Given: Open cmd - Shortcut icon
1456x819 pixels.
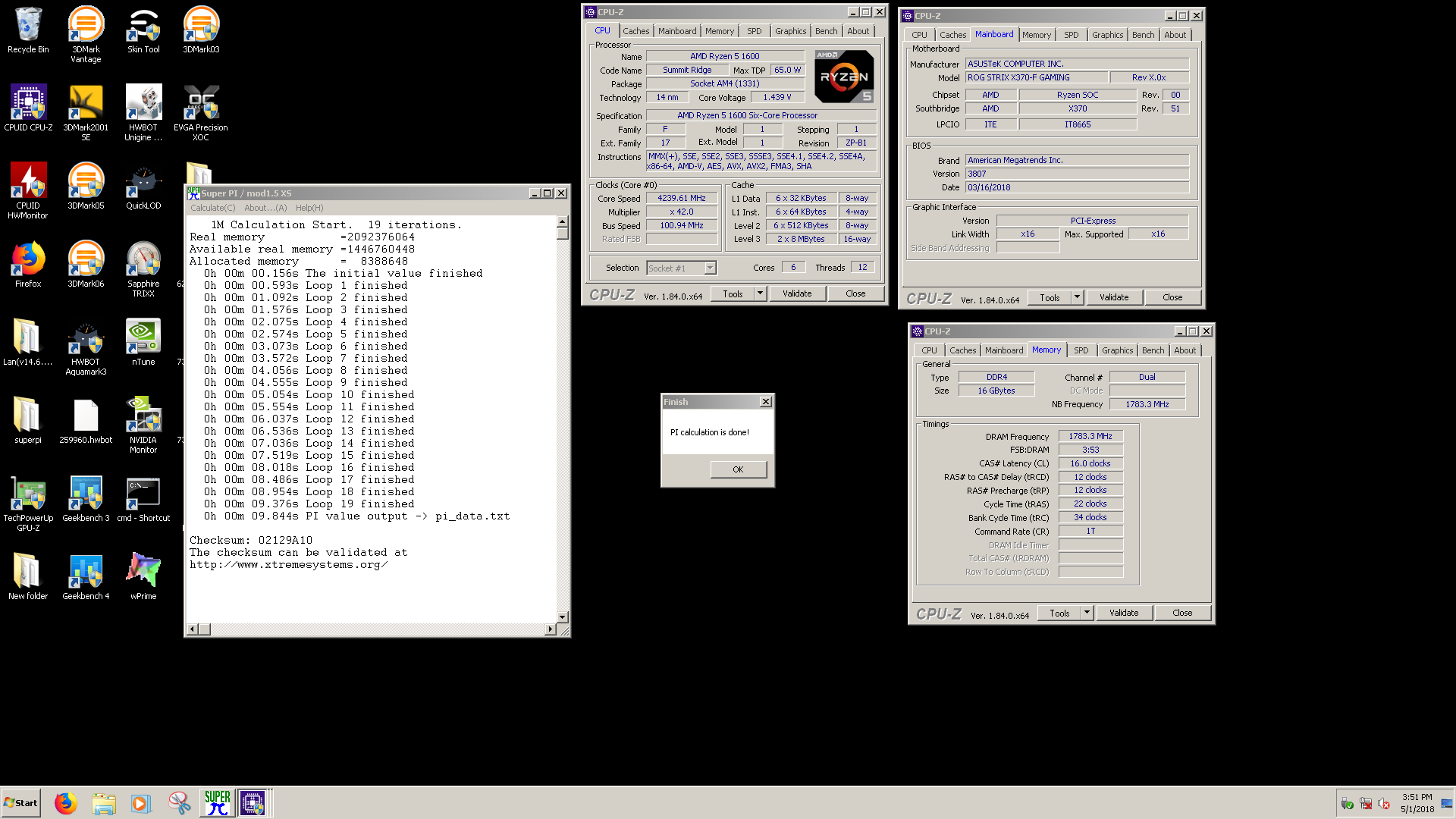Looking at the screenshot, I should tap(143, 499).
